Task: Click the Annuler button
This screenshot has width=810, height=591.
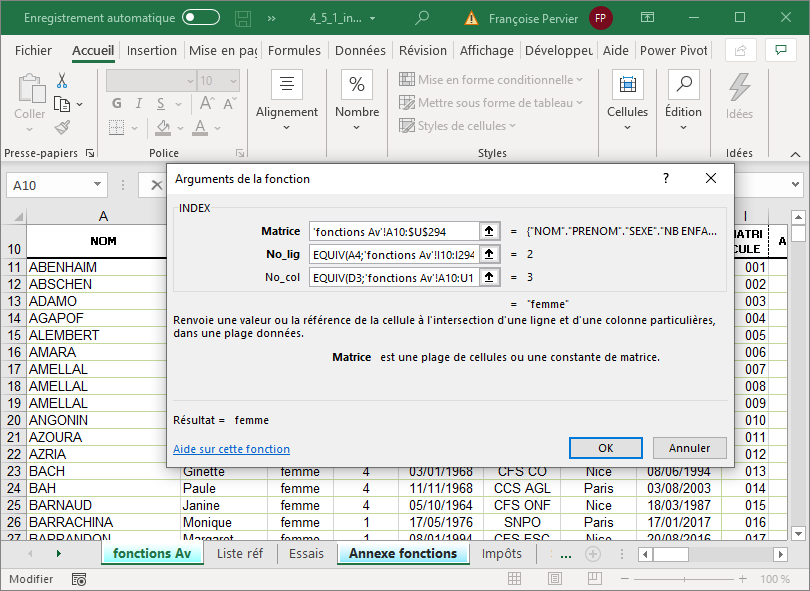Action: 689,448
